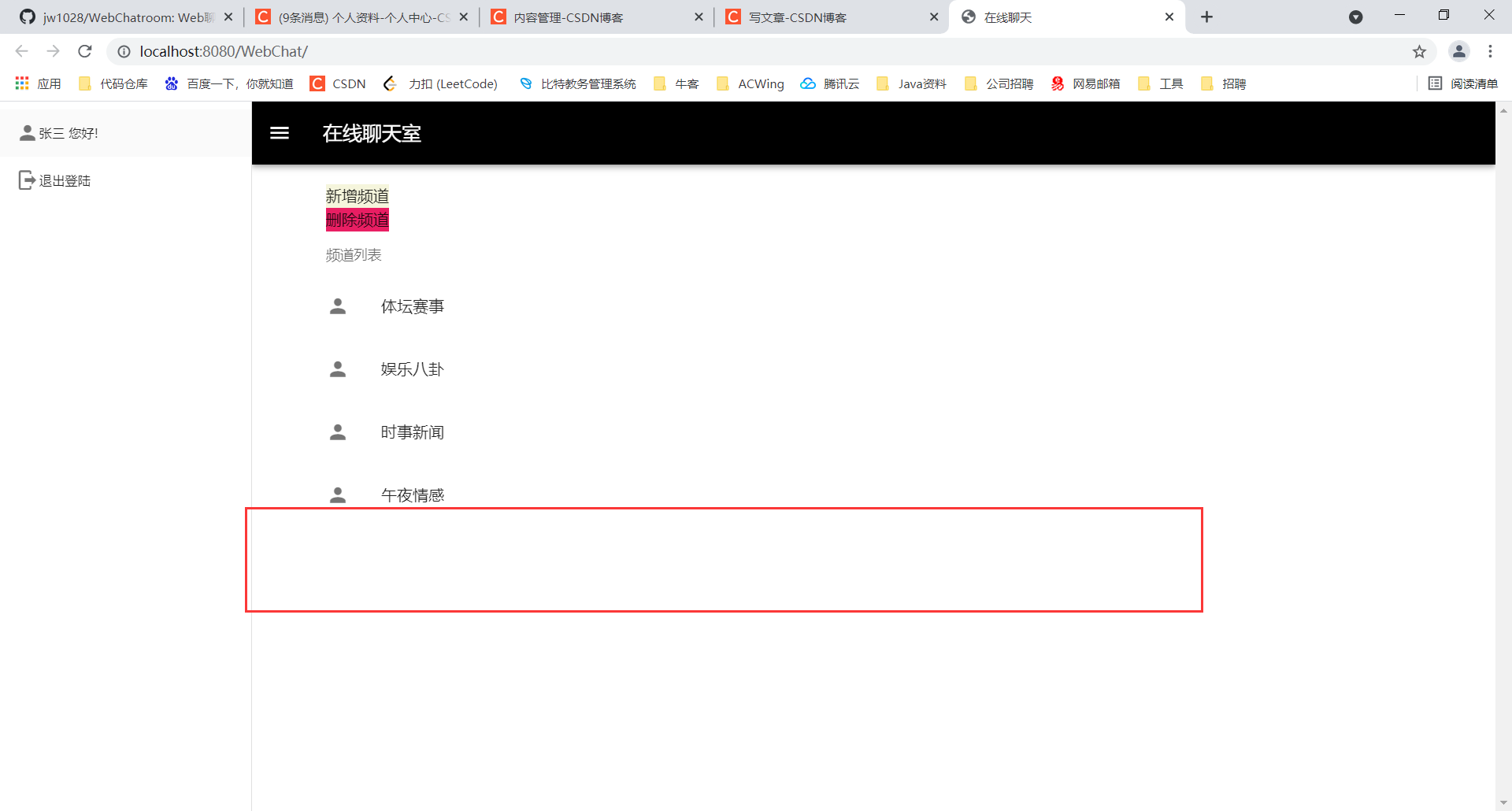Open the hamburger menu in chatroom header

point(280,133)
